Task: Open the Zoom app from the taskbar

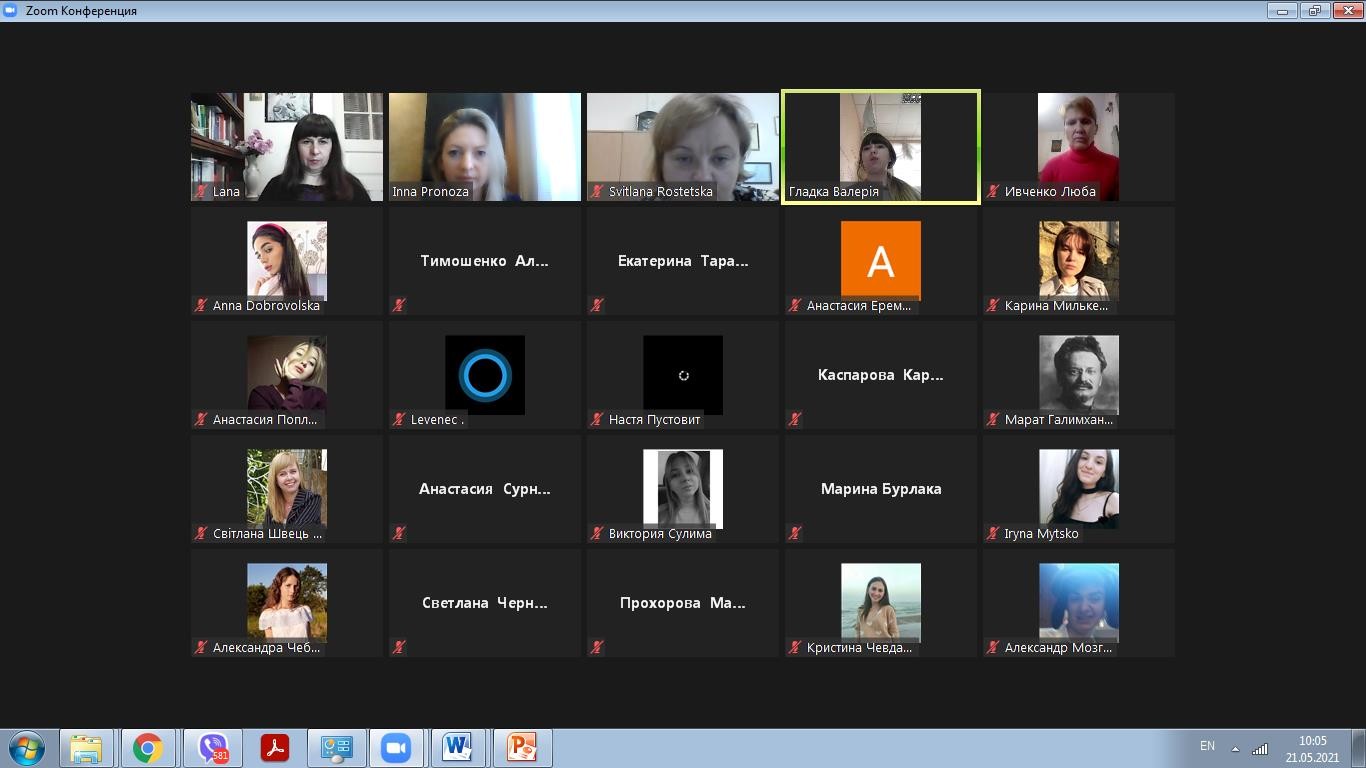Action: (396, 748)
